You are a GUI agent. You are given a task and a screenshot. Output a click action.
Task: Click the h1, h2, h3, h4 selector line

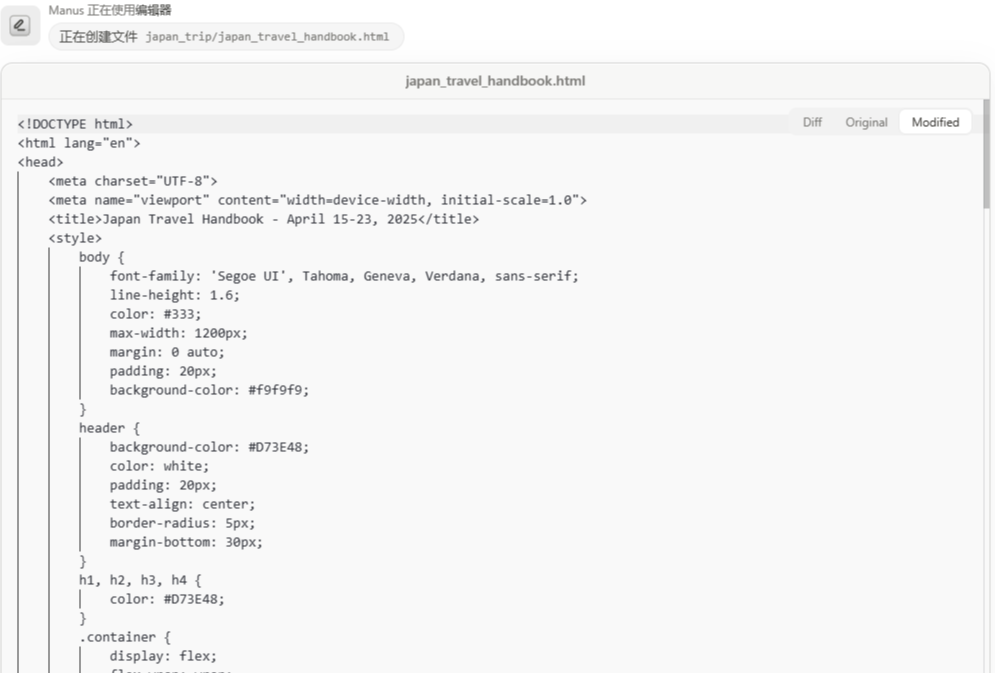coord(140,580)
